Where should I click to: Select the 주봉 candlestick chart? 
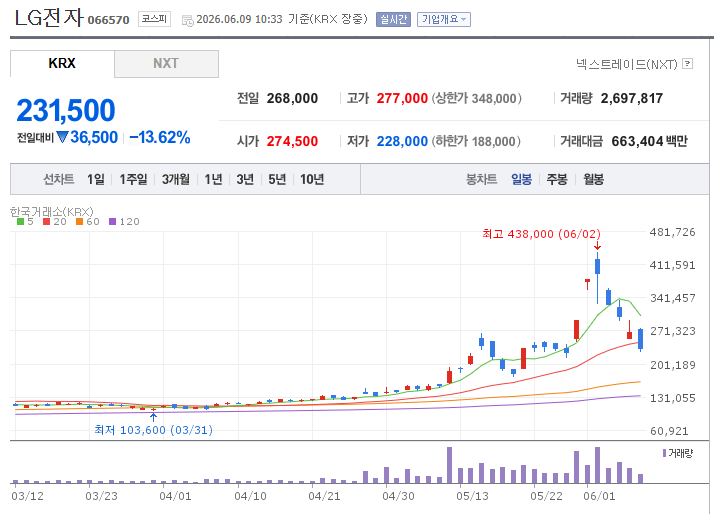tap(557, 179)
